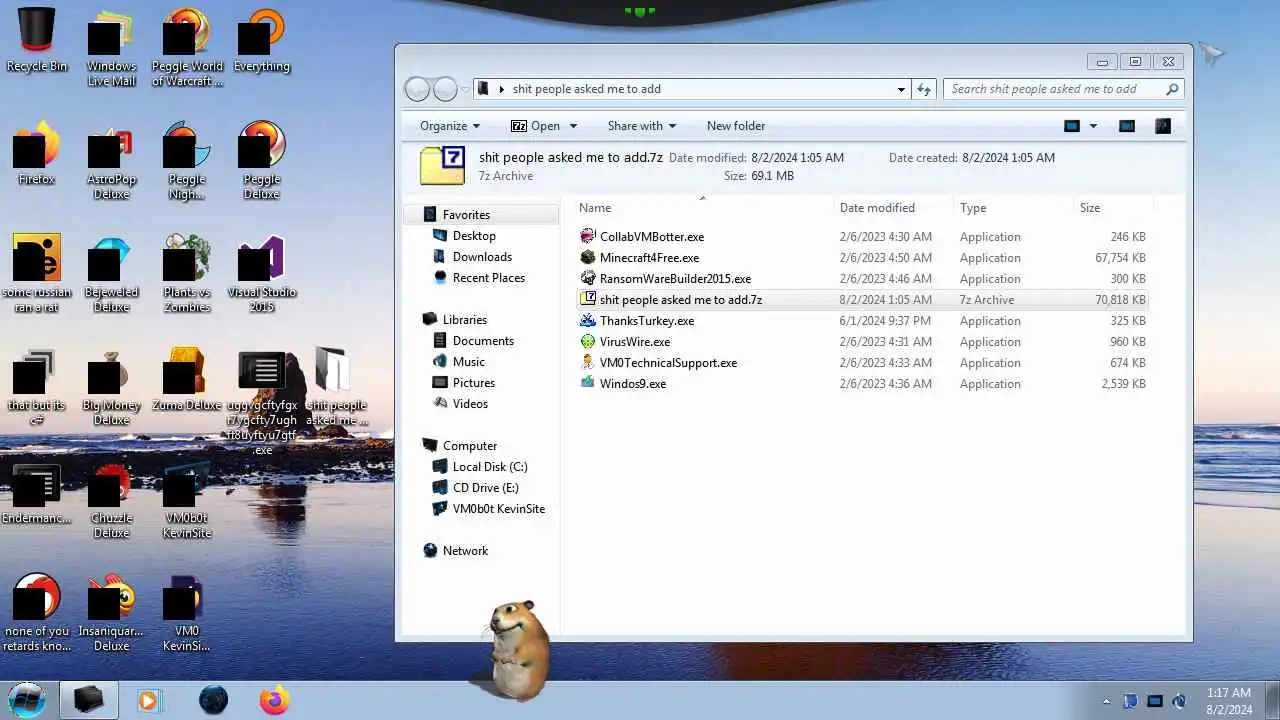Image resolution: width=1280 pixels, height=720 pixels.
Task: Open Desktop in the navigation pane
Action: pyautogui.click(x=474, y=236)
